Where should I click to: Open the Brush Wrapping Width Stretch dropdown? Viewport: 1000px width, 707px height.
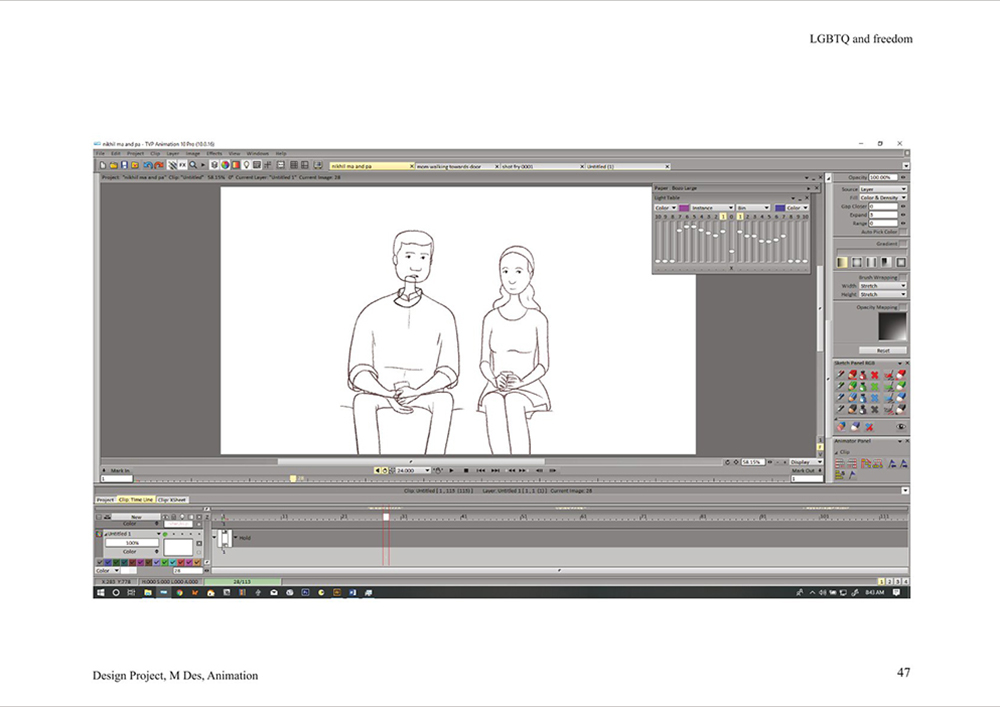pyautogui.click(x=883, y=286)
